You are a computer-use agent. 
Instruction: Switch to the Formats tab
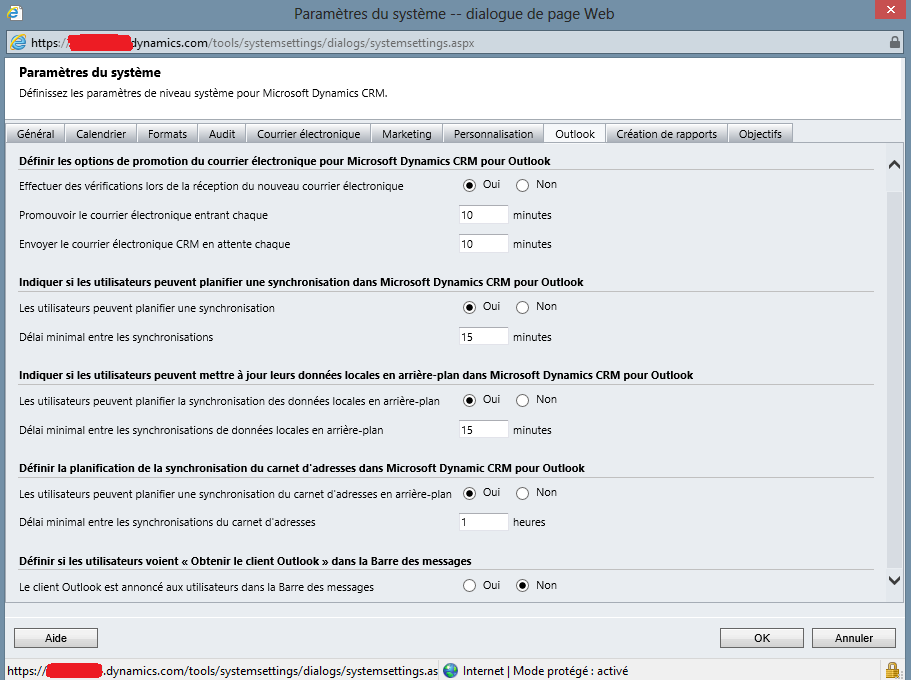point(167,134)
